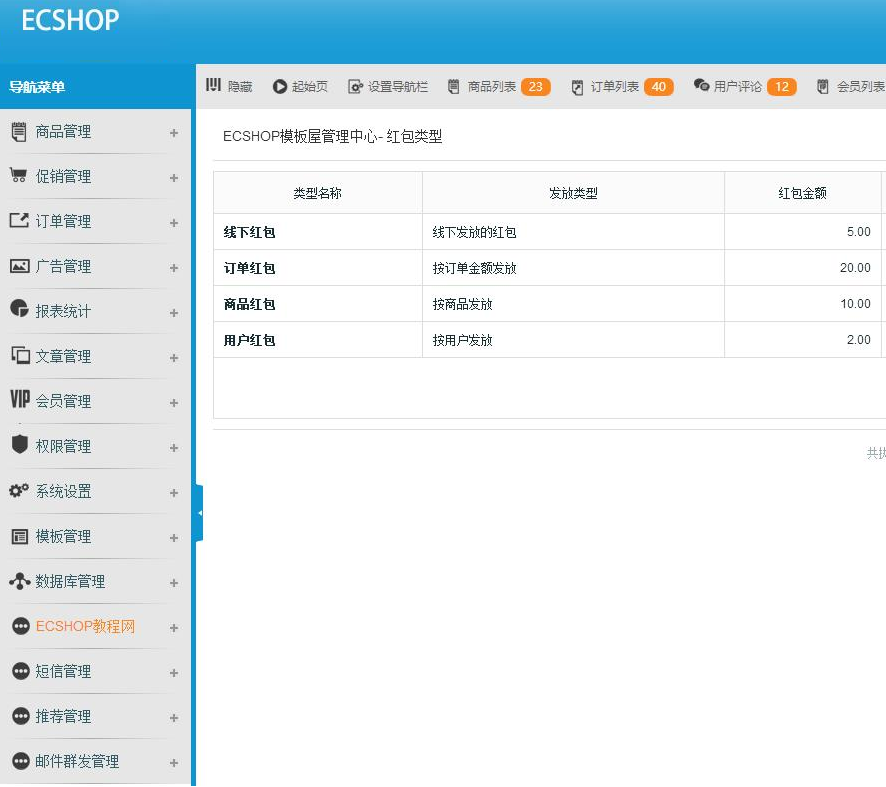
Task: Hide the sidebar with 隐藏 button
Action: 229,86
